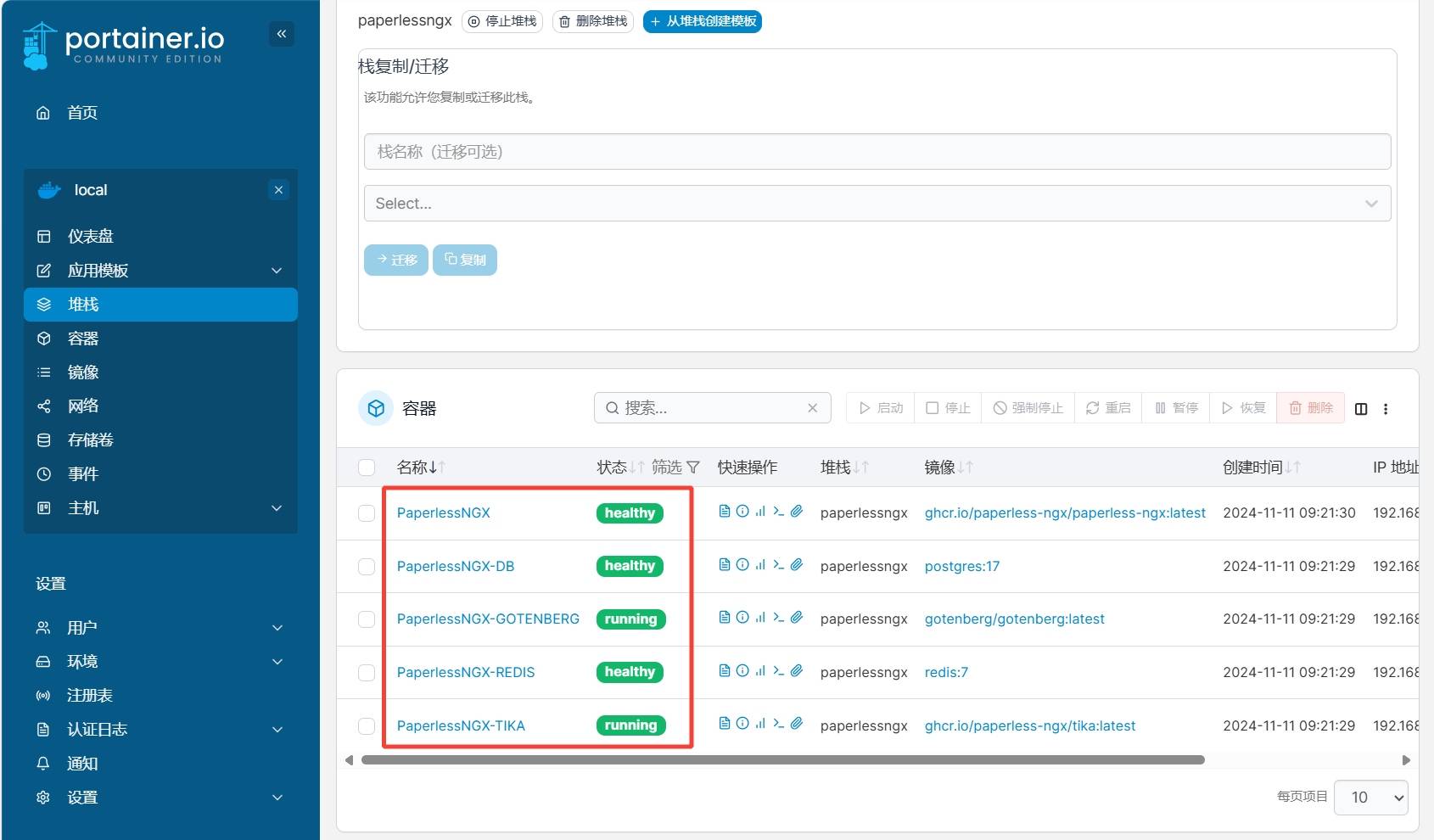Expand 设置 submenu chevron at bottom
Screen dimensions: 1434x840
coord(277,798)
